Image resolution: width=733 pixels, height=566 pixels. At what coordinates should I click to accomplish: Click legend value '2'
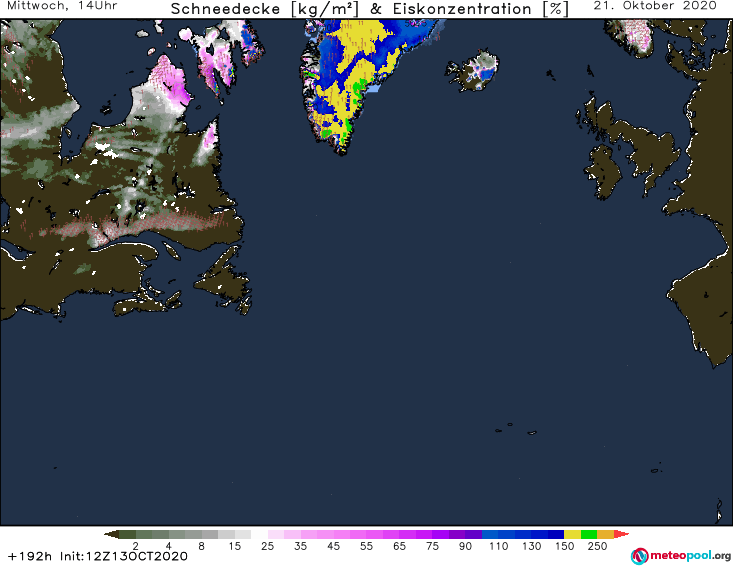click(136, 546)
